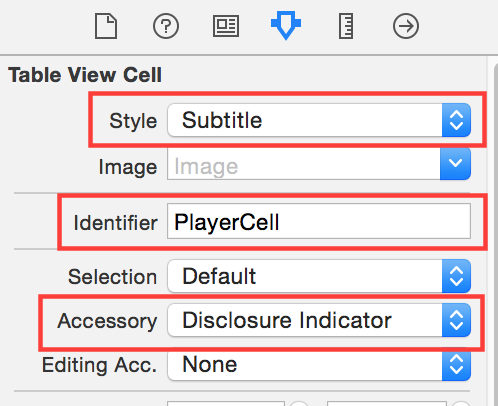This screenshot has width=498, height=406.
Task: Open the File inspector tab
Action: [106, 26]
